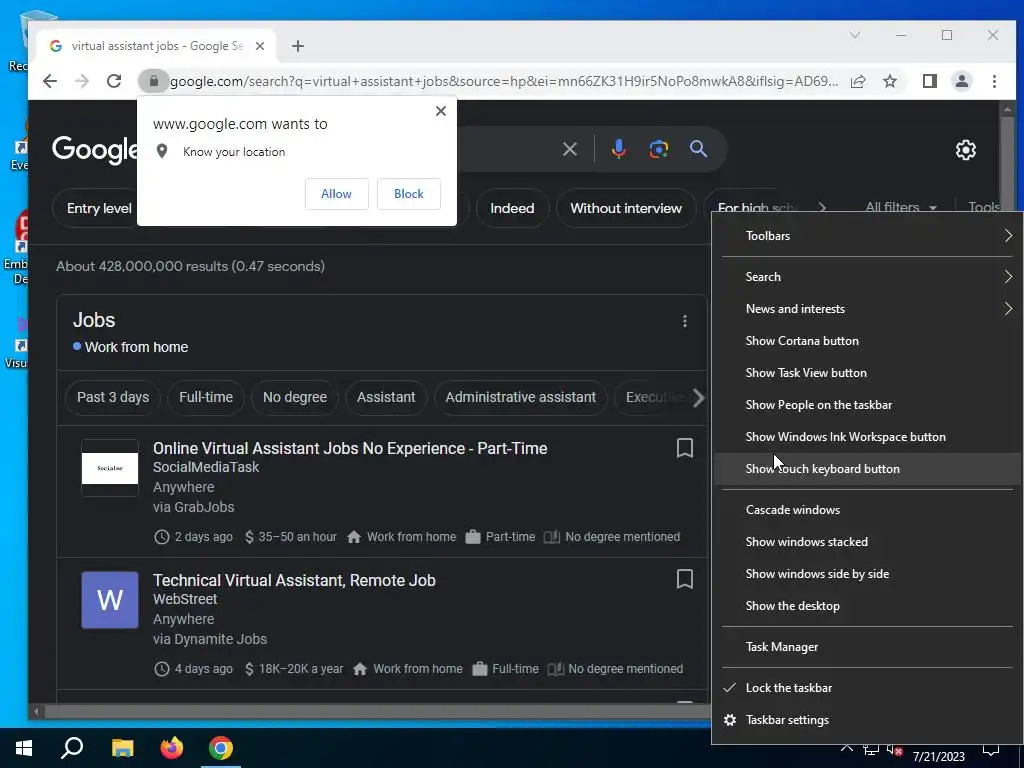The height and width of the screenshot is (768, 1024).
Task: Open the Chrome profile avatar
Action: coord(961,81)
